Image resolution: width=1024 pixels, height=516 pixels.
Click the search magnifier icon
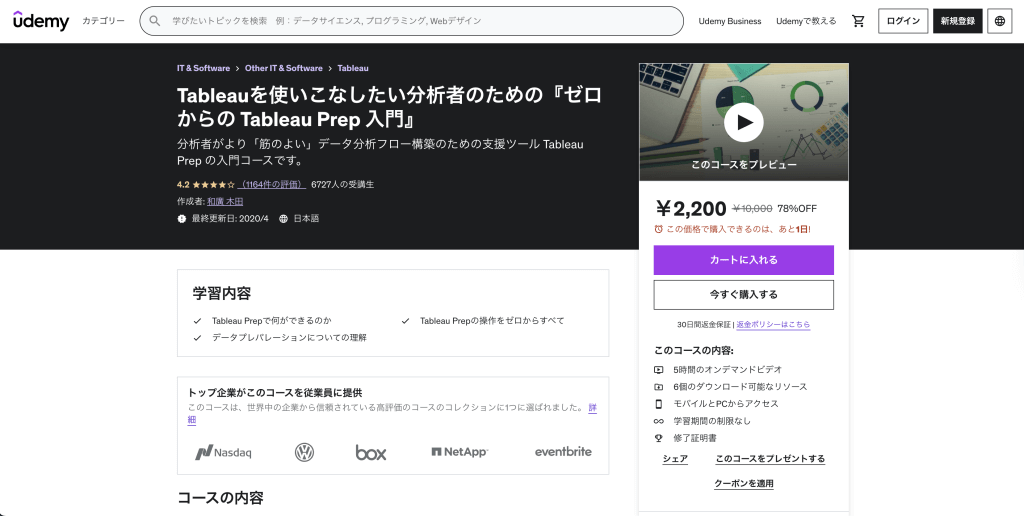point(155,21)
